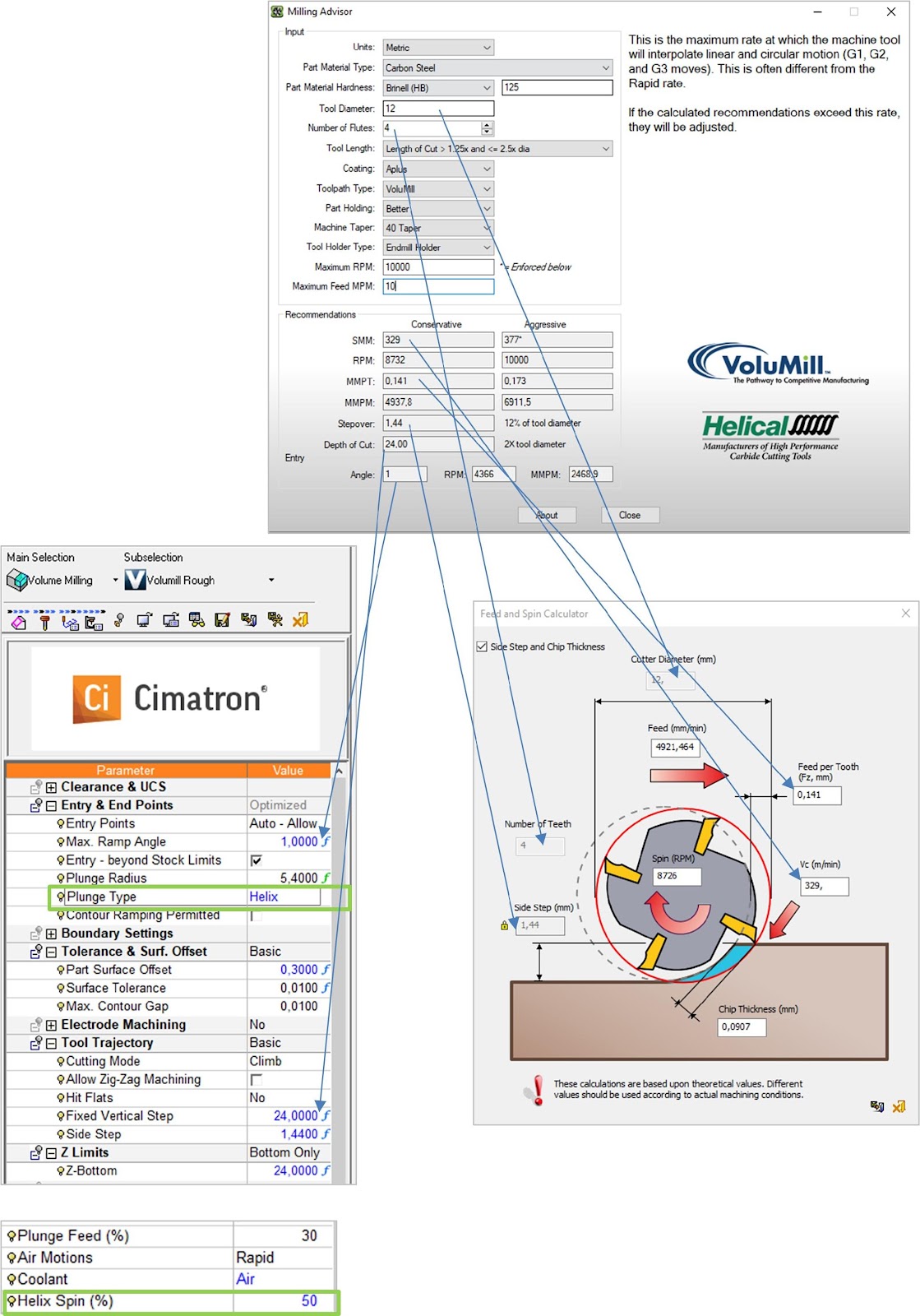Toggle the bulb icon next to Coolant
Image resolution: width=920 pixels, height=1316 pixels.
[12, 1280]
